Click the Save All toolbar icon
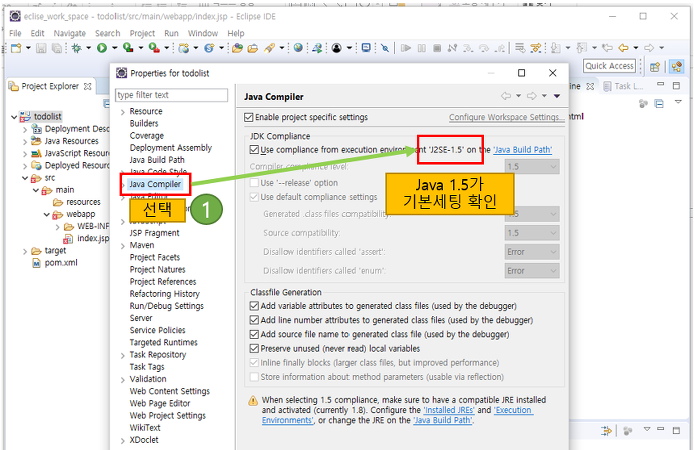This screenshot has width=694, height=450. (x=57, y=48)
